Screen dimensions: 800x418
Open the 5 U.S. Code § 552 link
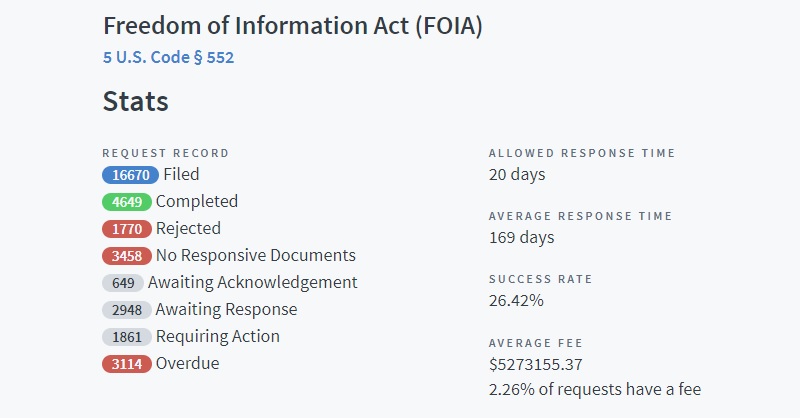point(168,57)
